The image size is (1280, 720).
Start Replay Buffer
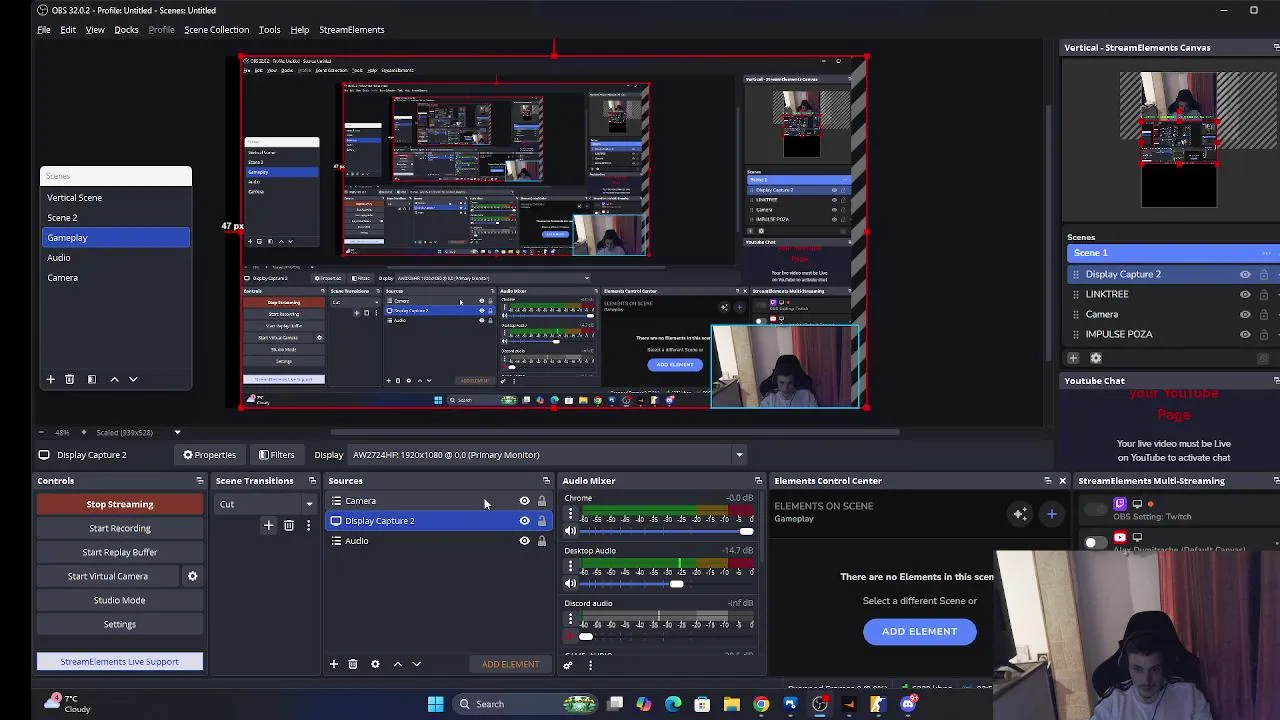[120, 552]
